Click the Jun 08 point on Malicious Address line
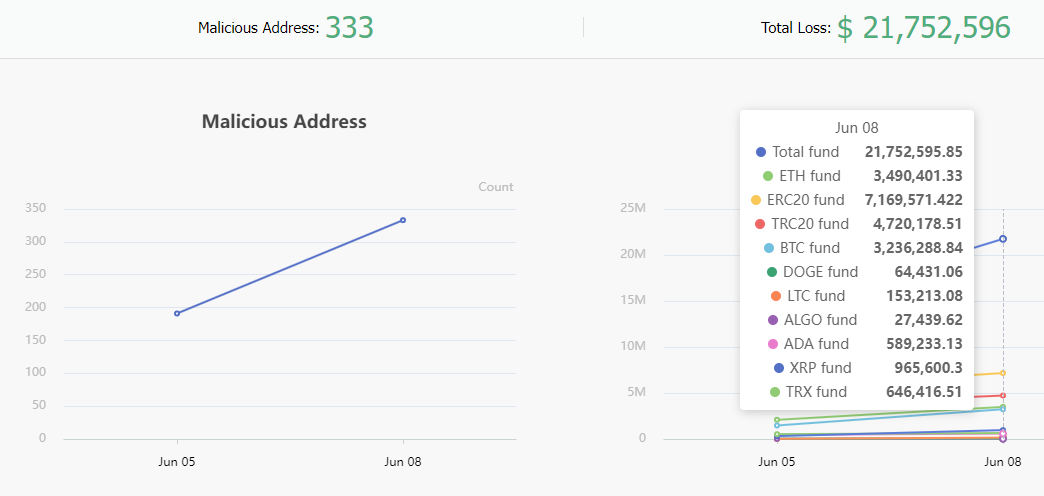Image resolution: width=1044 pixels, height=496 pixels. click(403, 220)
